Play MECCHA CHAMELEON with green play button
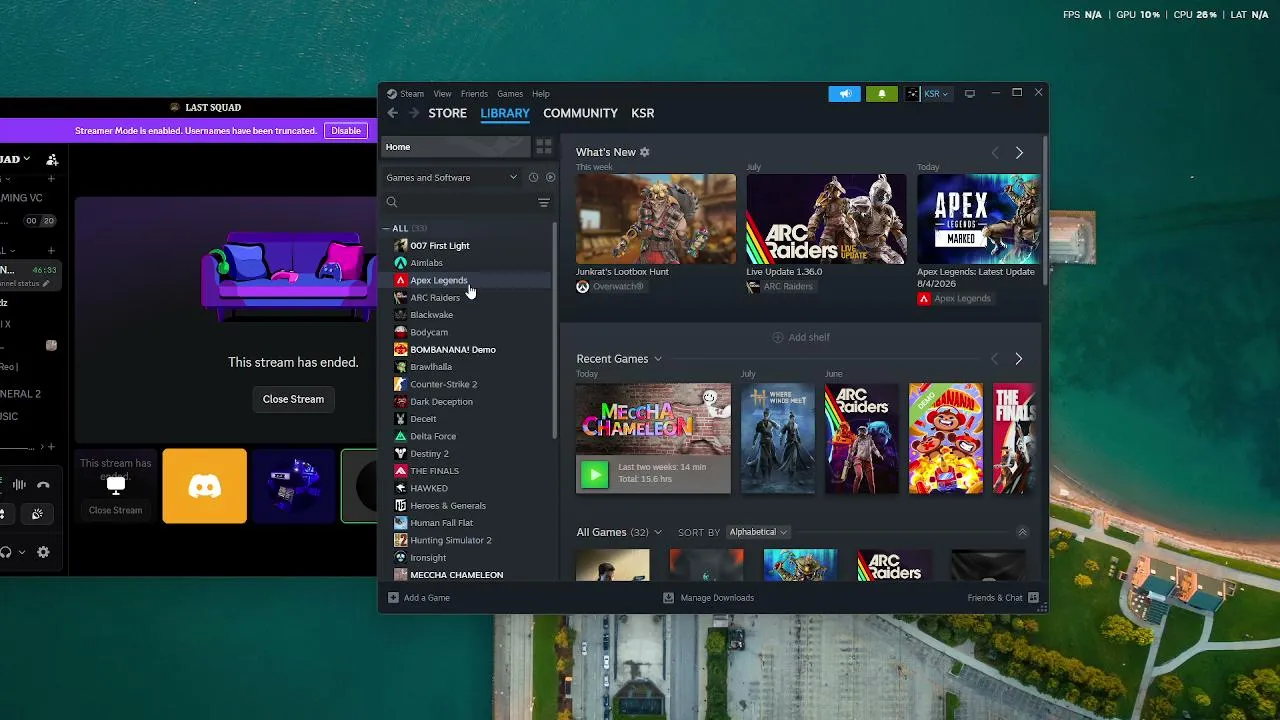 (594, 474)
